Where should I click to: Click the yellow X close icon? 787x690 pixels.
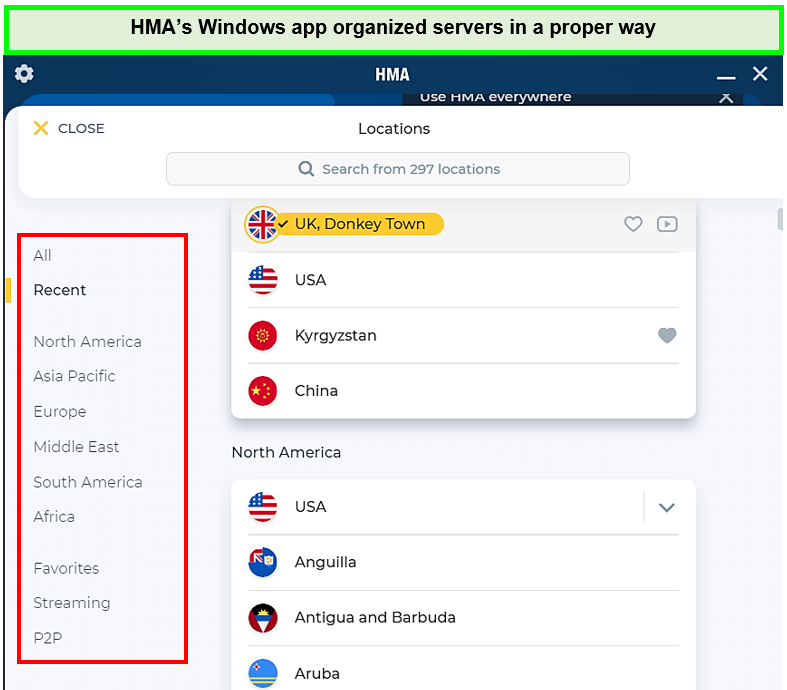pyautogui.click(x=41, y=128)
